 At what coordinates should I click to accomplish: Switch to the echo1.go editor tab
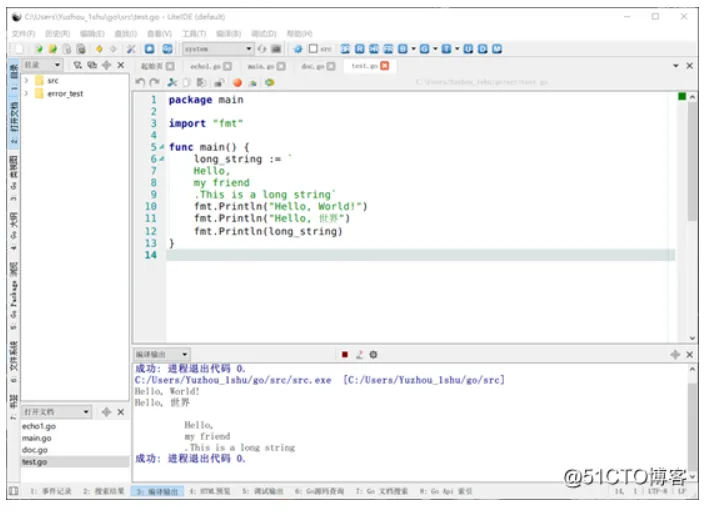pos(210,66)
